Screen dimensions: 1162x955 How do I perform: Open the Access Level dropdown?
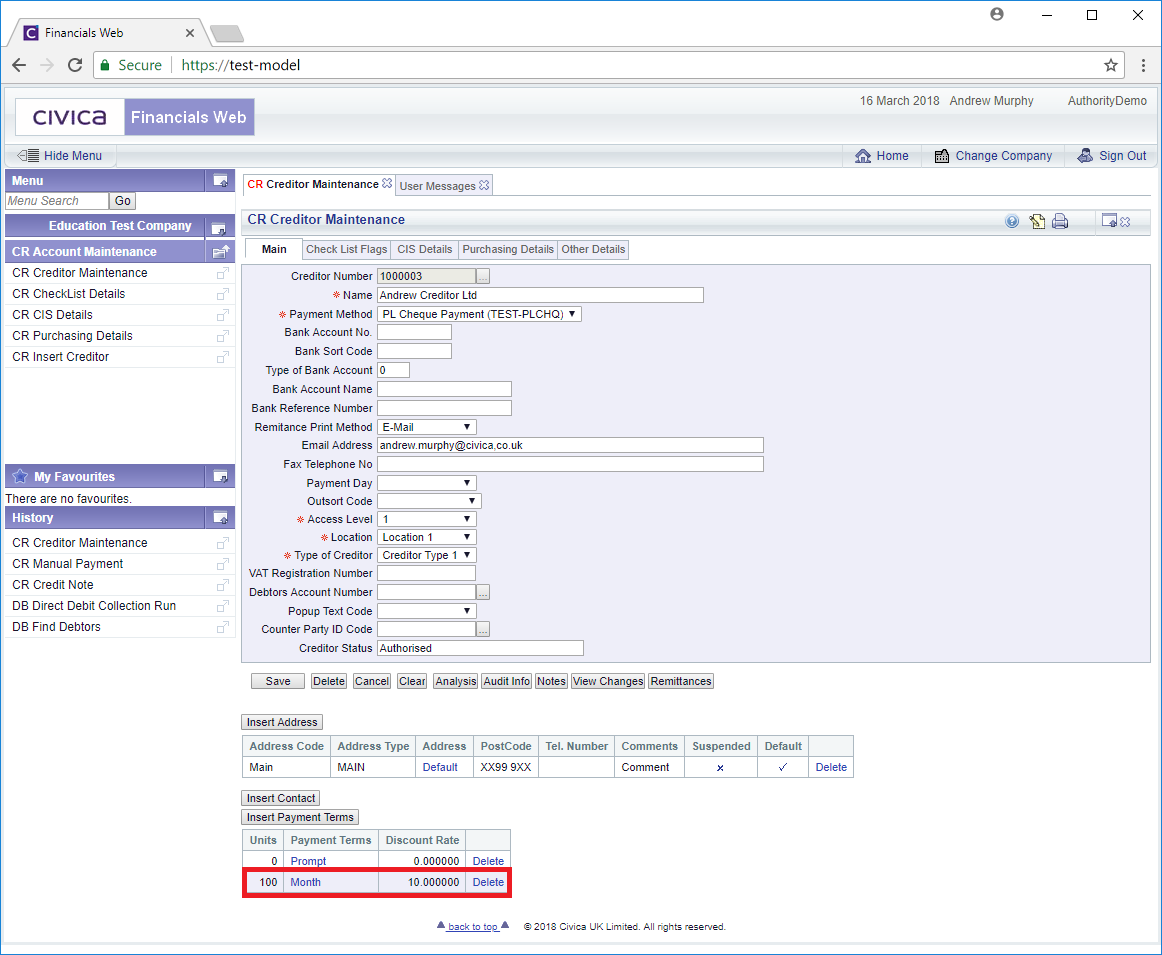coord(427,519)
